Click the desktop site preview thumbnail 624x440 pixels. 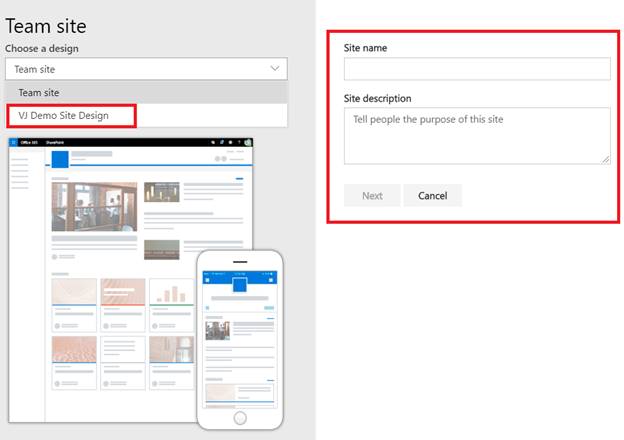coord(131,280)
